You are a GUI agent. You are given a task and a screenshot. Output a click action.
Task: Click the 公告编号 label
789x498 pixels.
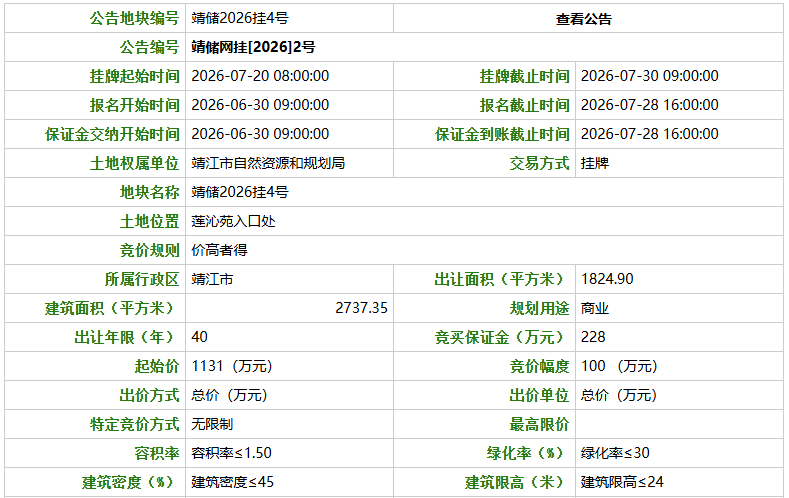point(149,47)
